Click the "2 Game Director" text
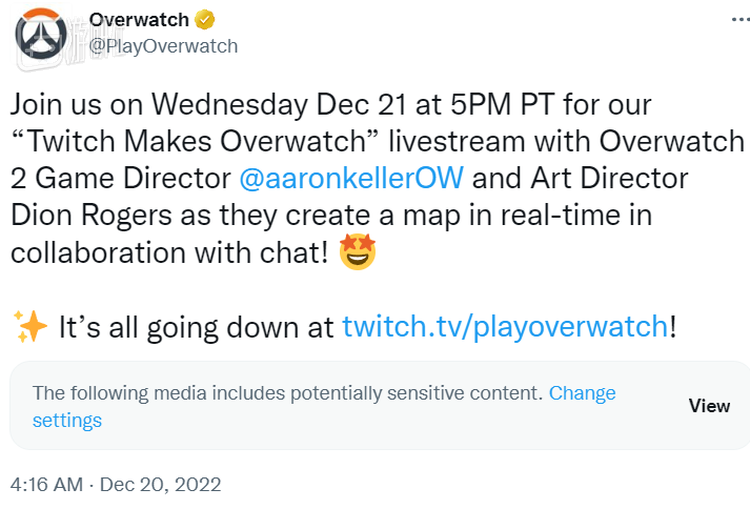 120,178
